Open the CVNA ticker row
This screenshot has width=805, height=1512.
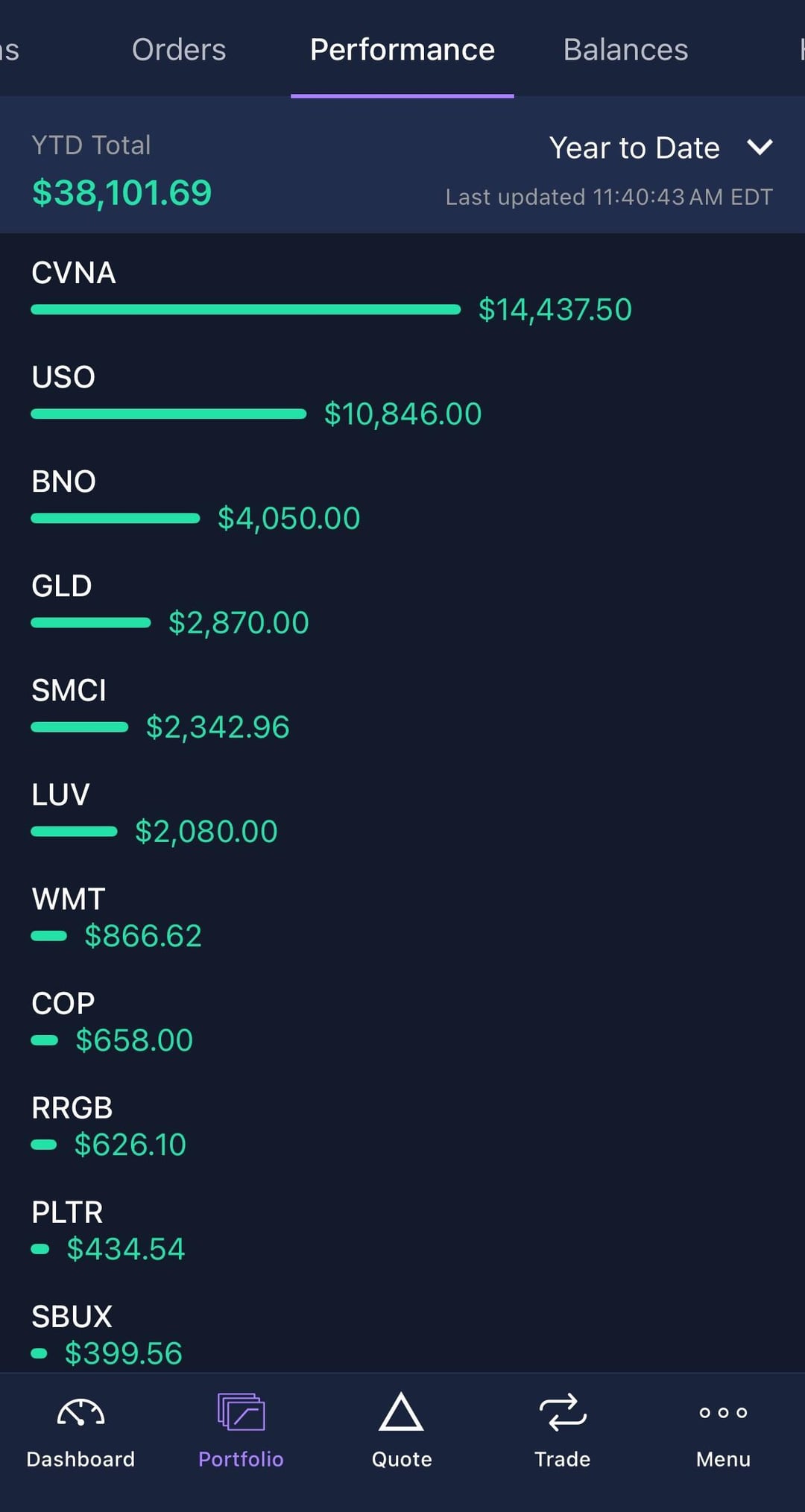click(x=74, y=273)
